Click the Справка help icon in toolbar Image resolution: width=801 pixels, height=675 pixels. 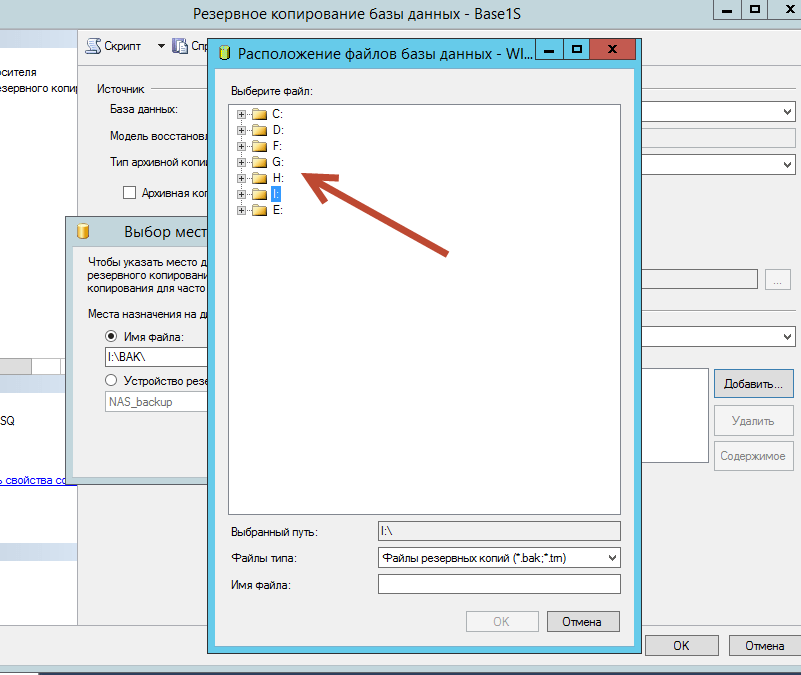pyautogui.click(x=180, y=46)
